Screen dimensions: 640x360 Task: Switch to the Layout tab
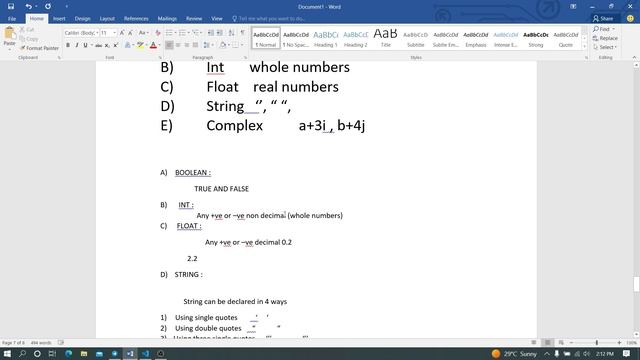[x=107, y=19]
